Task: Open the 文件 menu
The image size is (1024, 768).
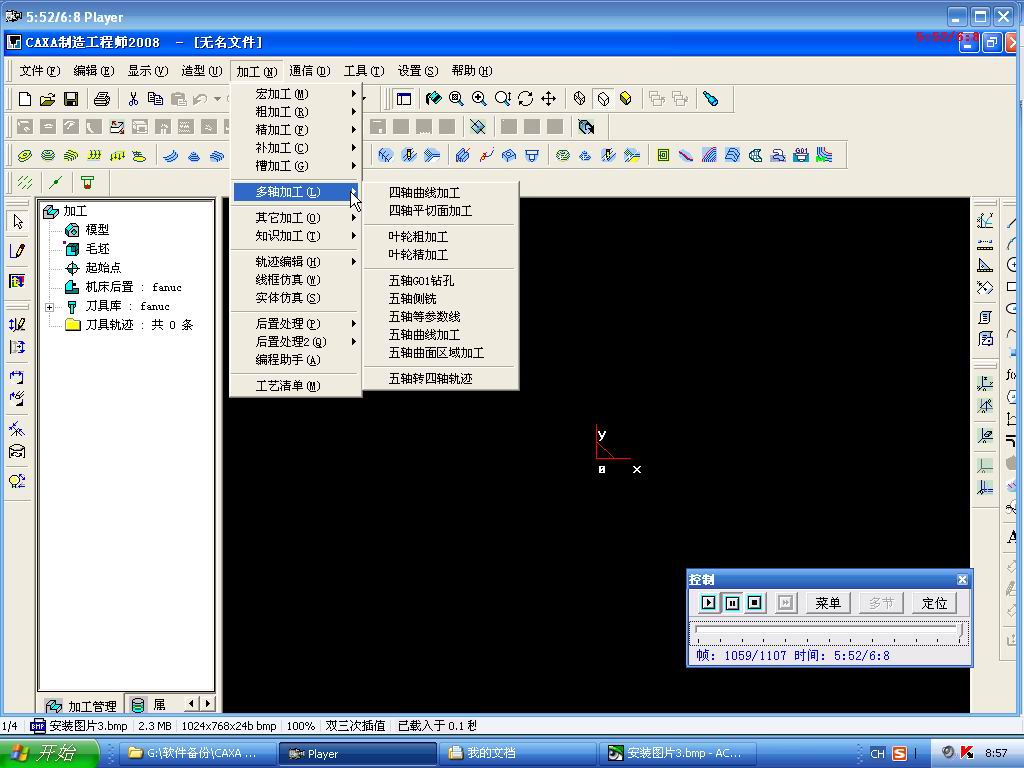Action: [x=39, y=71]
